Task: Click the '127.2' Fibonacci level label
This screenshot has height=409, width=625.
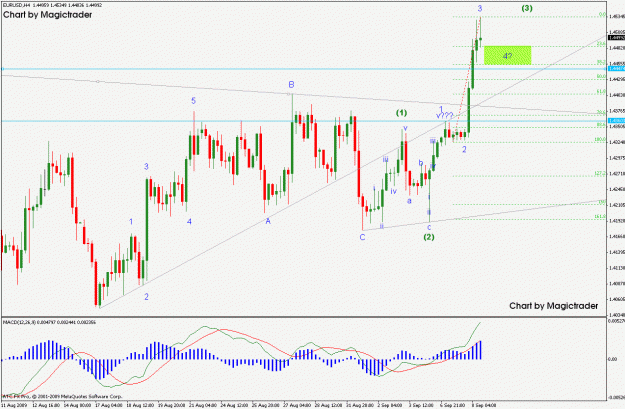Action: (x=600, y=173)
